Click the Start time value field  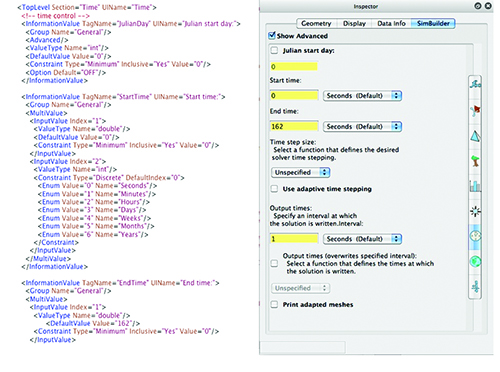coord(294,96)
